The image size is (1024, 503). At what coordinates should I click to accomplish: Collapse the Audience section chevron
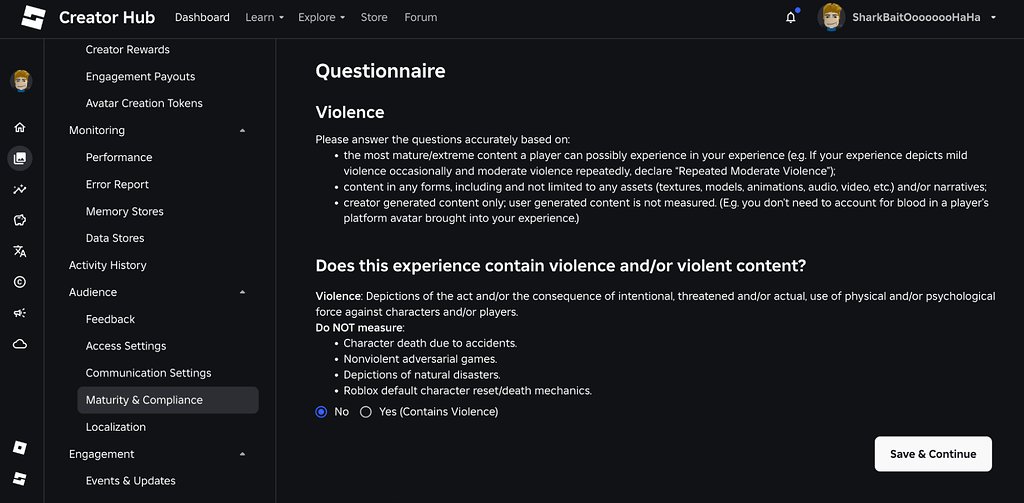(x=243, y=293)
